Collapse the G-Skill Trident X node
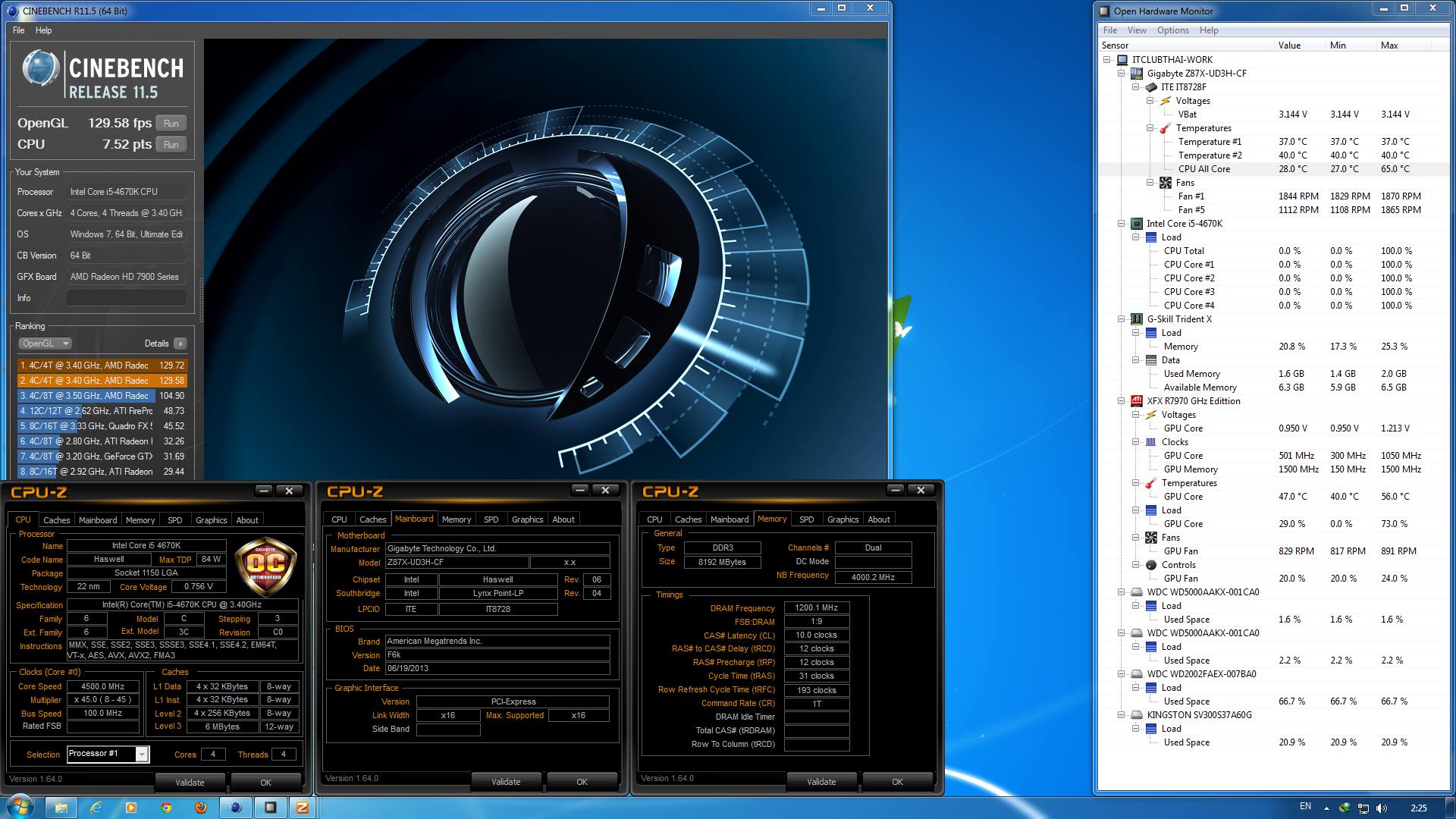This screenshot has width=1456, height=819. click(1122, 319)
